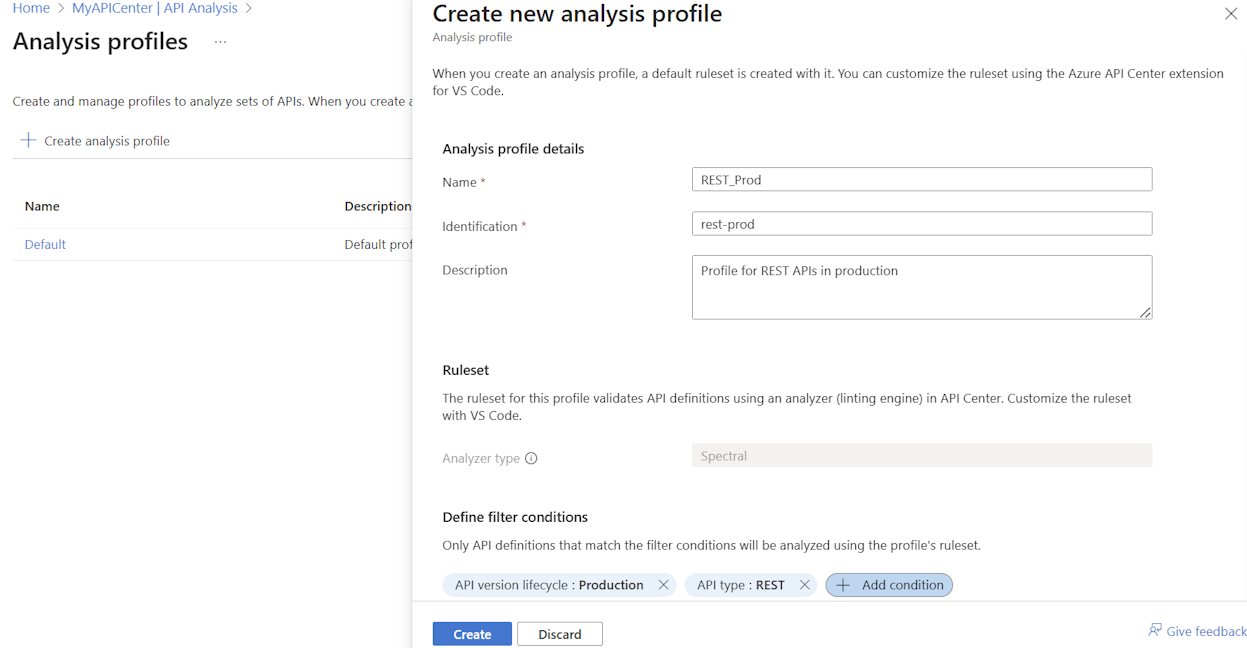Select the Production lifecycle filter chip
The image size is (1247, 648).
pos(550,584)
